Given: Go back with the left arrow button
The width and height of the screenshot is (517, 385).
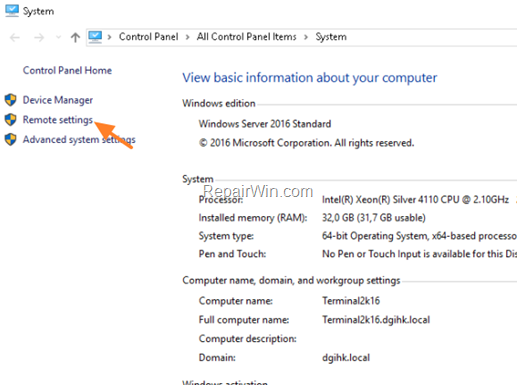Looking at the screenshot, I should 15,38.
